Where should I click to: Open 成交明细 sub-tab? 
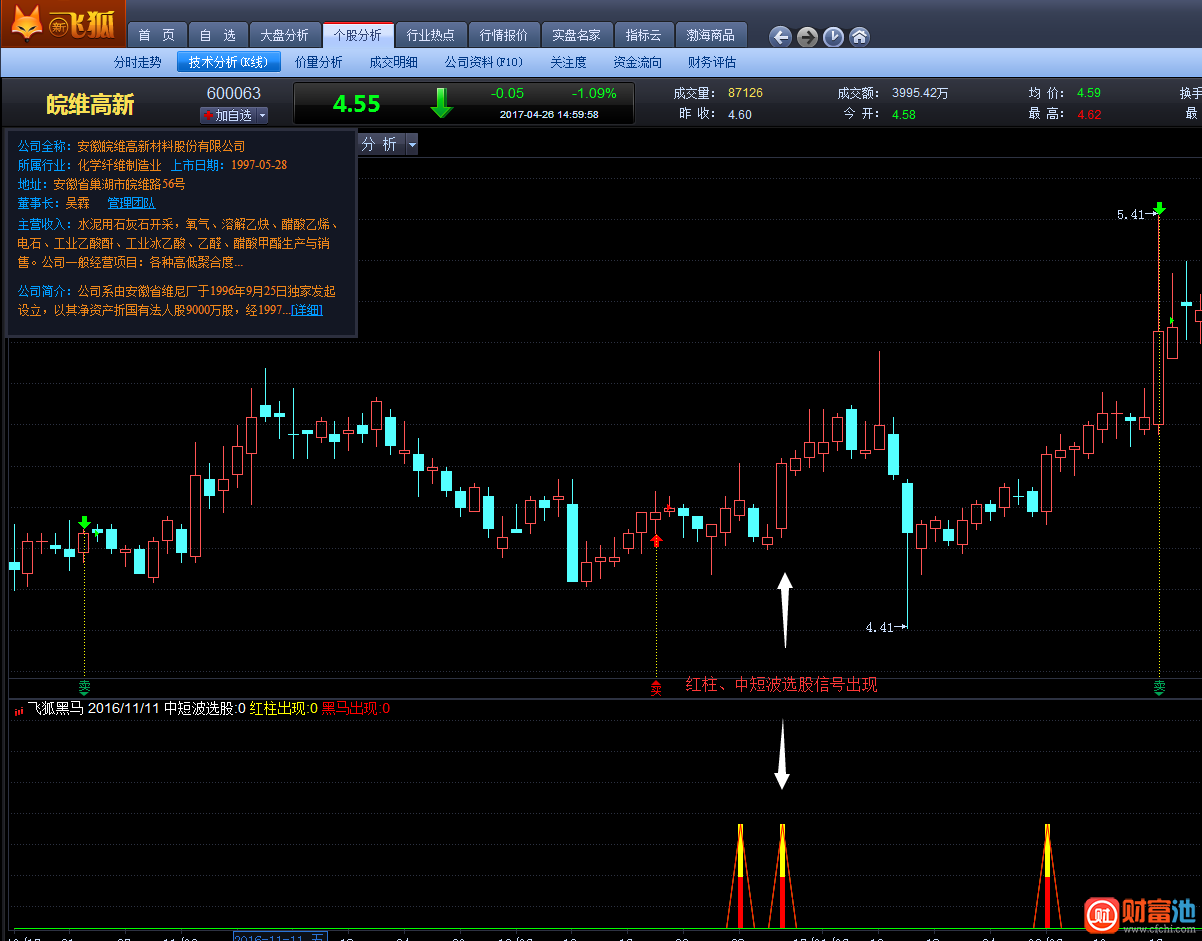click(393, 62)
